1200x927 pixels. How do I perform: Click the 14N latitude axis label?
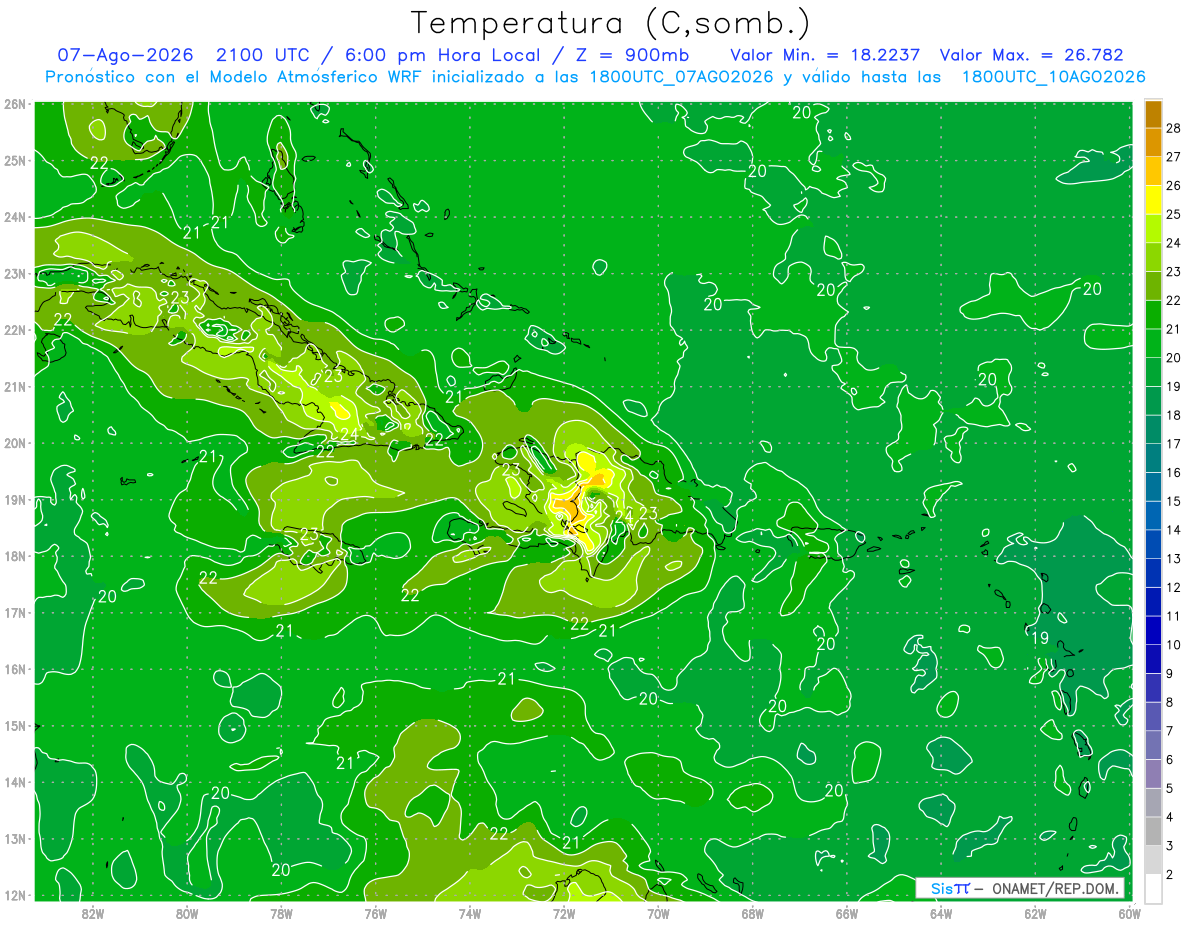(x=14, y=782)
